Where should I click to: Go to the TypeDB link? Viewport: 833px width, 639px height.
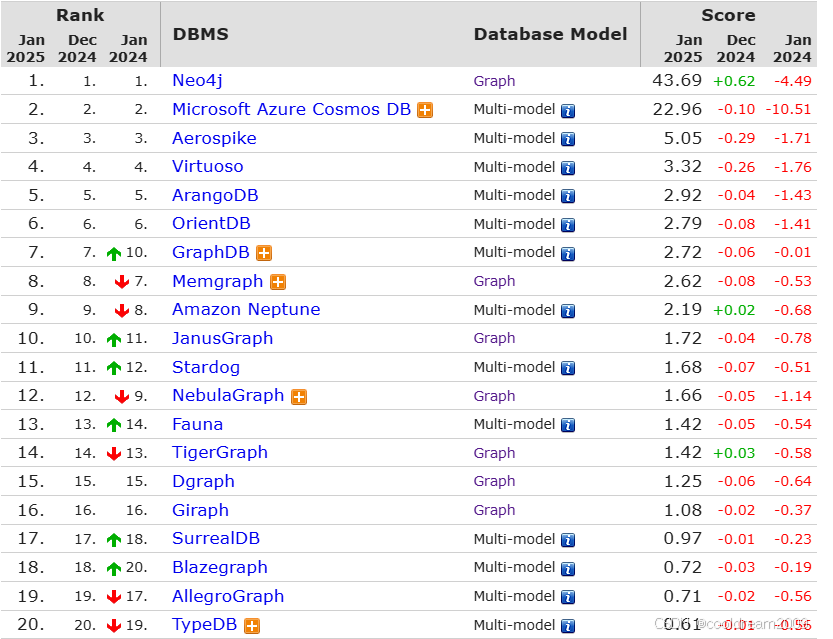point(205,625)
